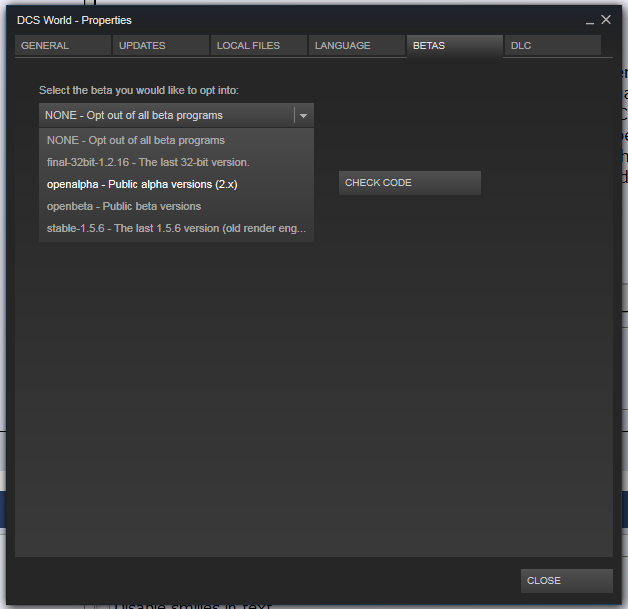628x609 pixels.
Task: Pick openalpha Public alpha versions (2.x)
Action: pyautogui.click(x=176, y=185)
